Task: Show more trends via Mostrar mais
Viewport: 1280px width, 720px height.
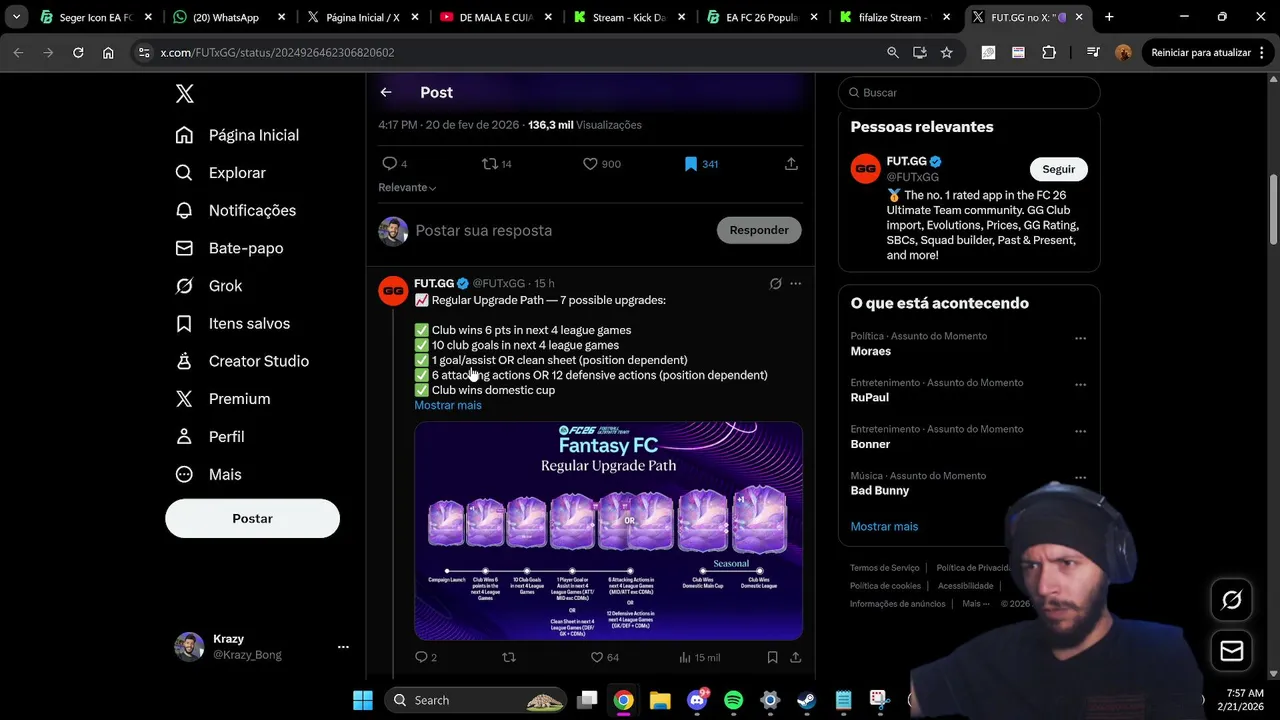Action: pos(884,527)
